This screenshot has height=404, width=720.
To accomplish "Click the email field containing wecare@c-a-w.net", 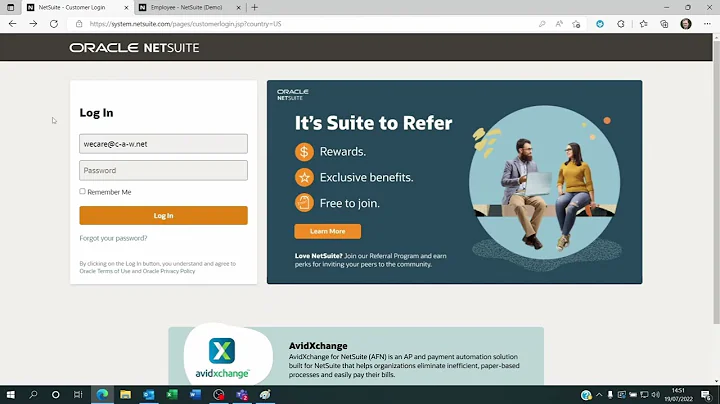I will click(163, 144).
